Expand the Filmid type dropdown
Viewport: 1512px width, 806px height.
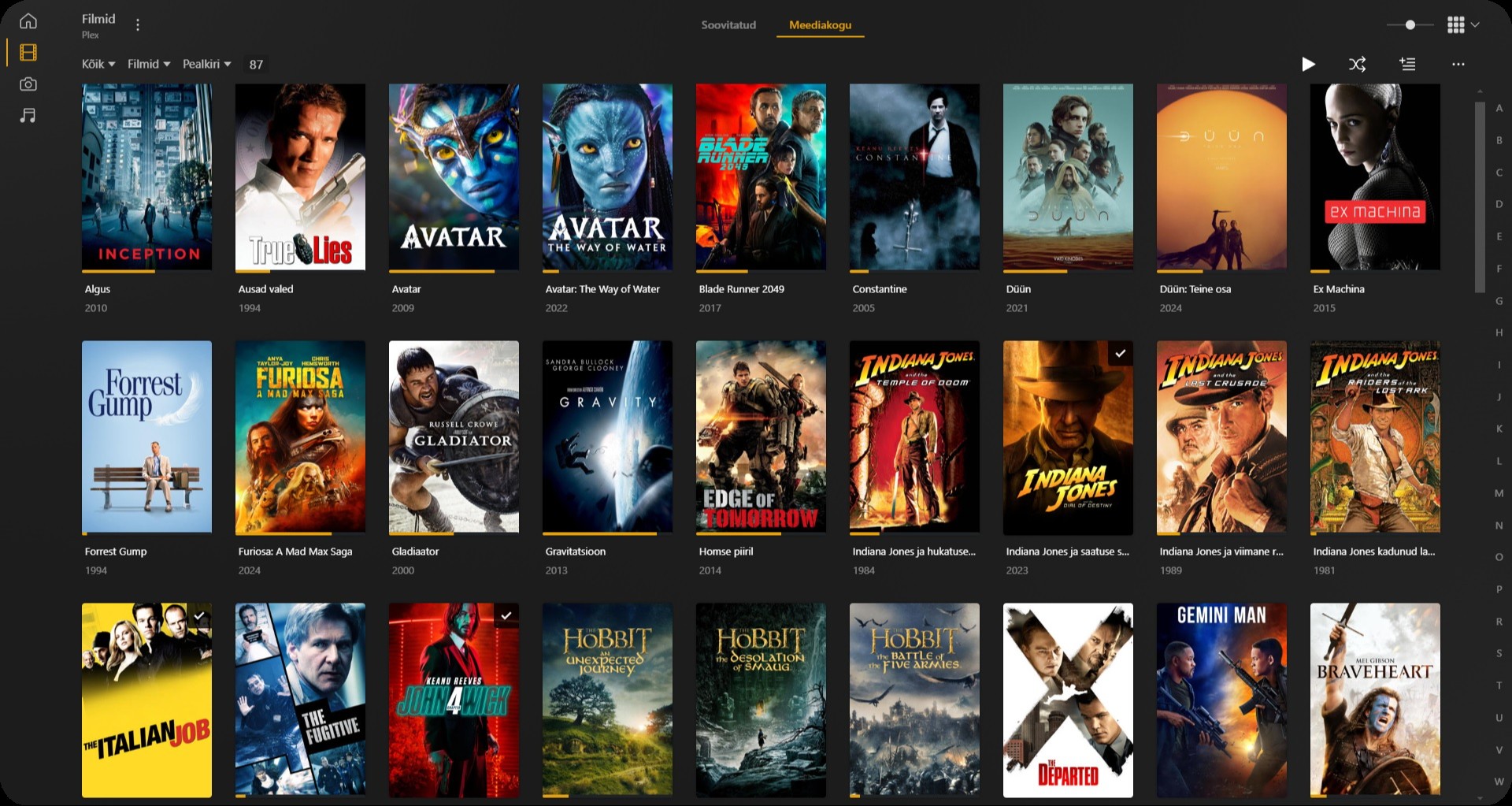tap(149, 65)
